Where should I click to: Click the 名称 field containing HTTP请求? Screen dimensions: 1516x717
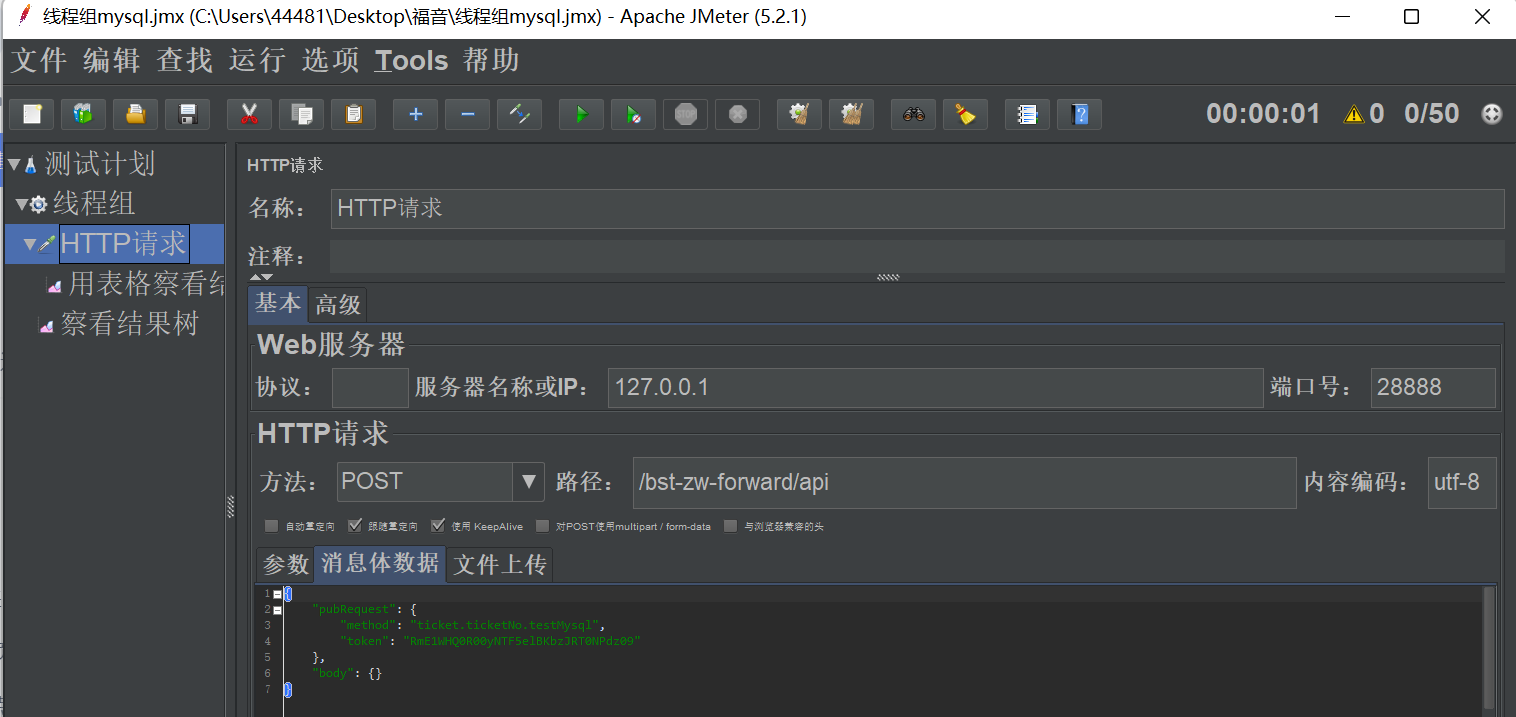pyautogui.click(x=917, y=209)
